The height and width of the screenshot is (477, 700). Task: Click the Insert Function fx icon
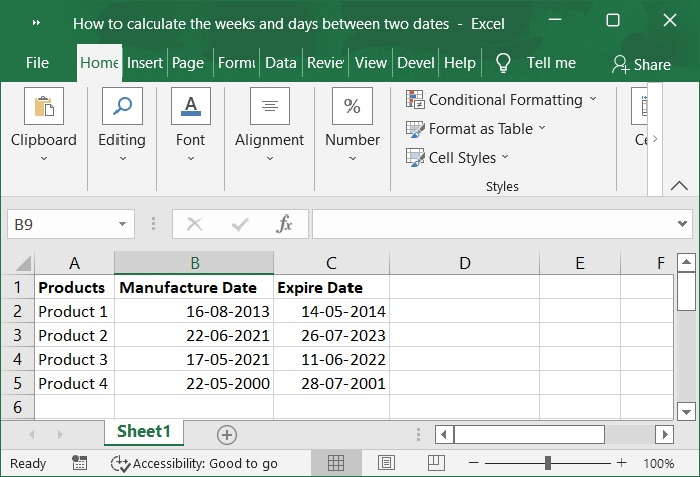click(x=284, y=225)
